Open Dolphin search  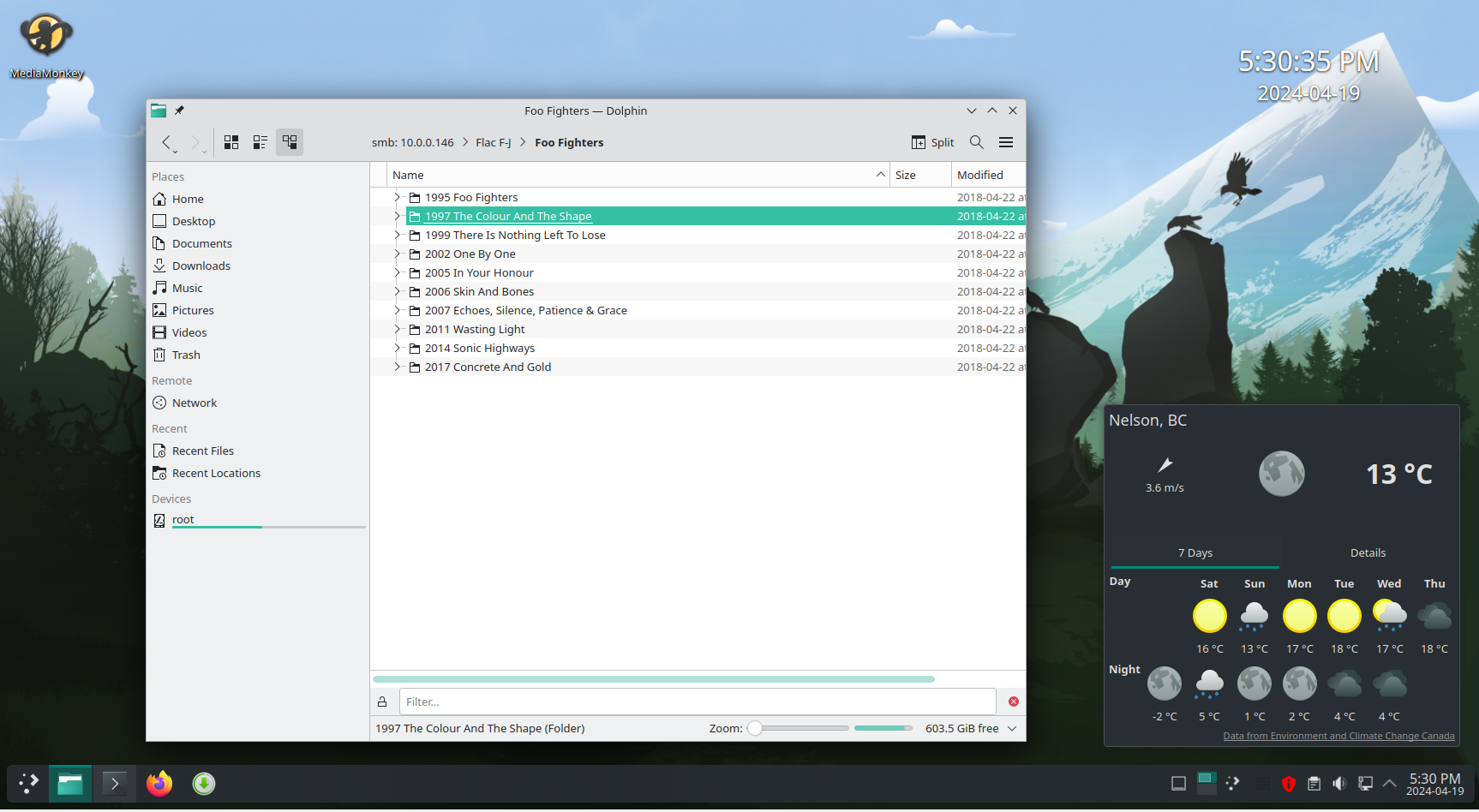tap(977, 142)
